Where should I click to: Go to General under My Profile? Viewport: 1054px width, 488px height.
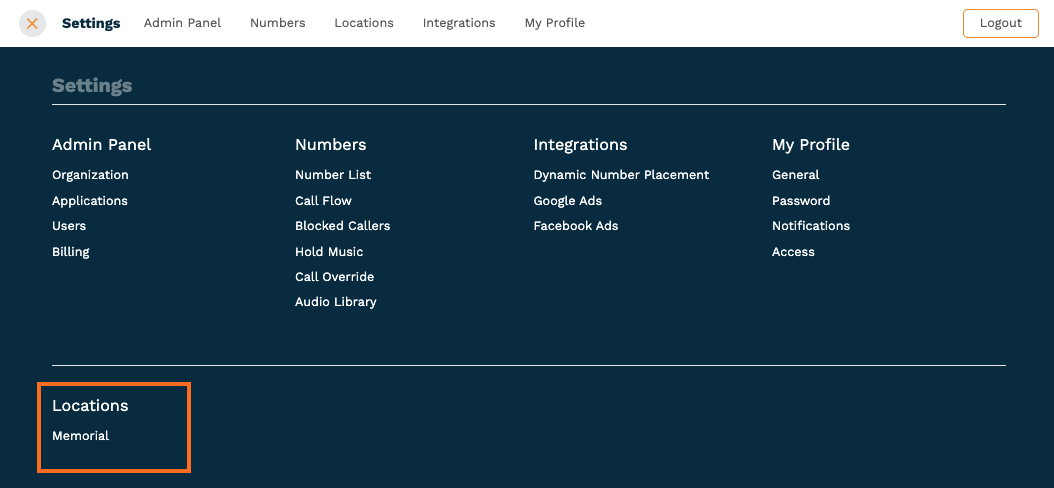795,175
